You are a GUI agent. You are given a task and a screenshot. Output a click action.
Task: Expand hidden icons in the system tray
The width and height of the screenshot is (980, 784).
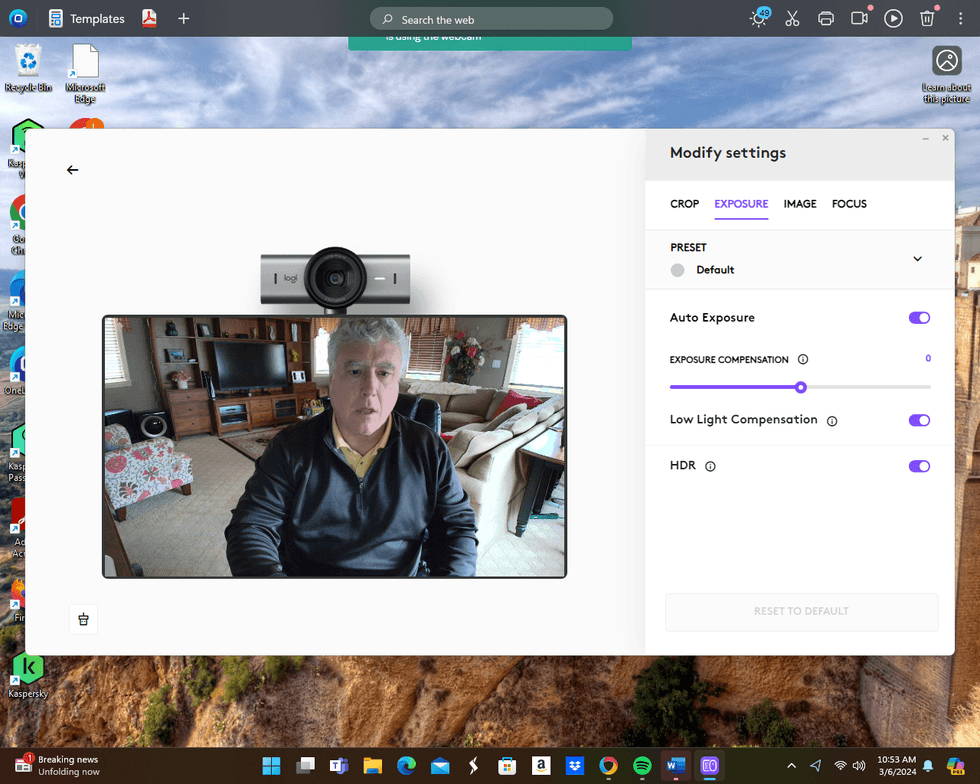791,763
